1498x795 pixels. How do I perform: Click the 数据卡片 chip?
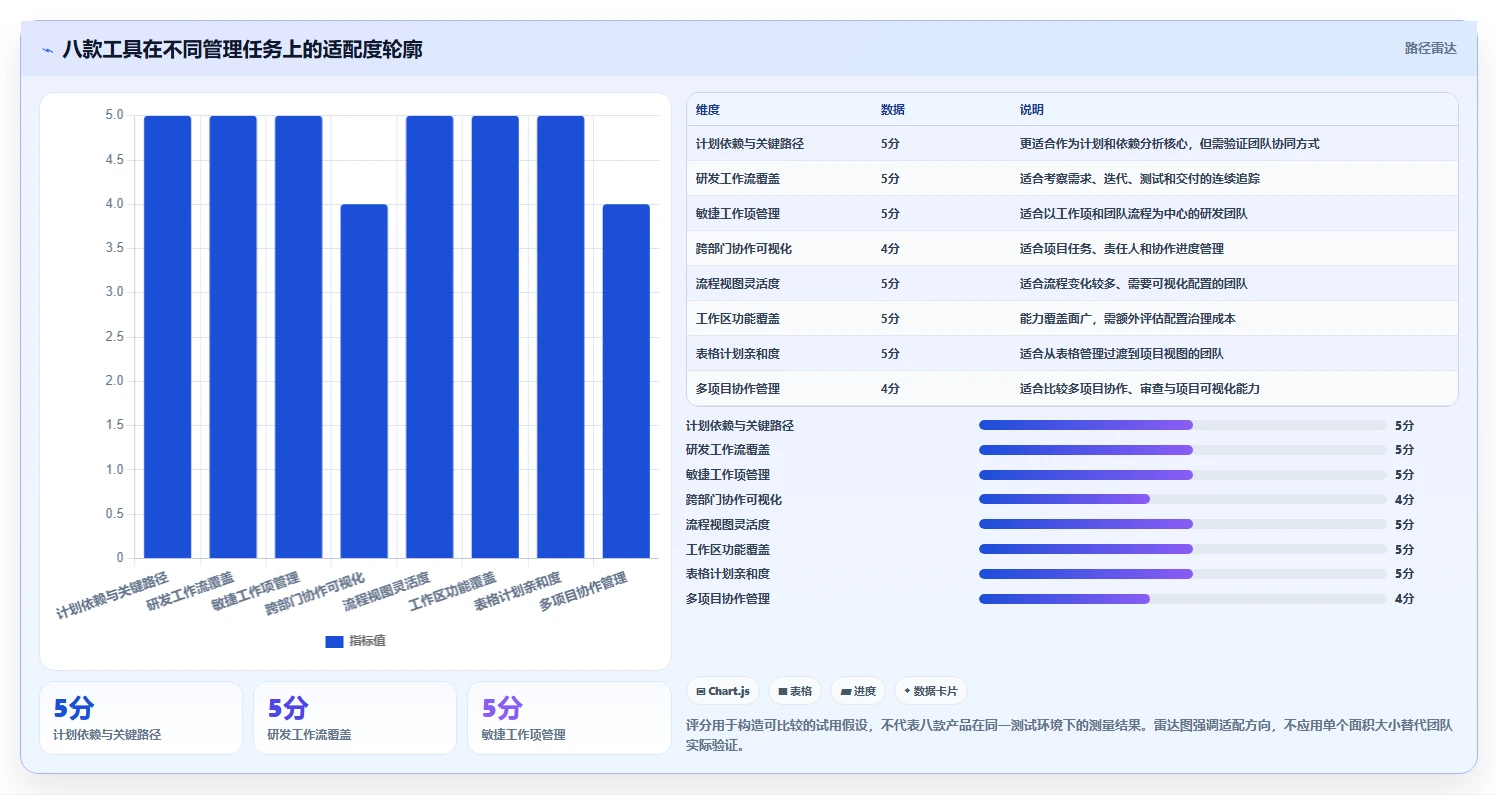[931, 691]
